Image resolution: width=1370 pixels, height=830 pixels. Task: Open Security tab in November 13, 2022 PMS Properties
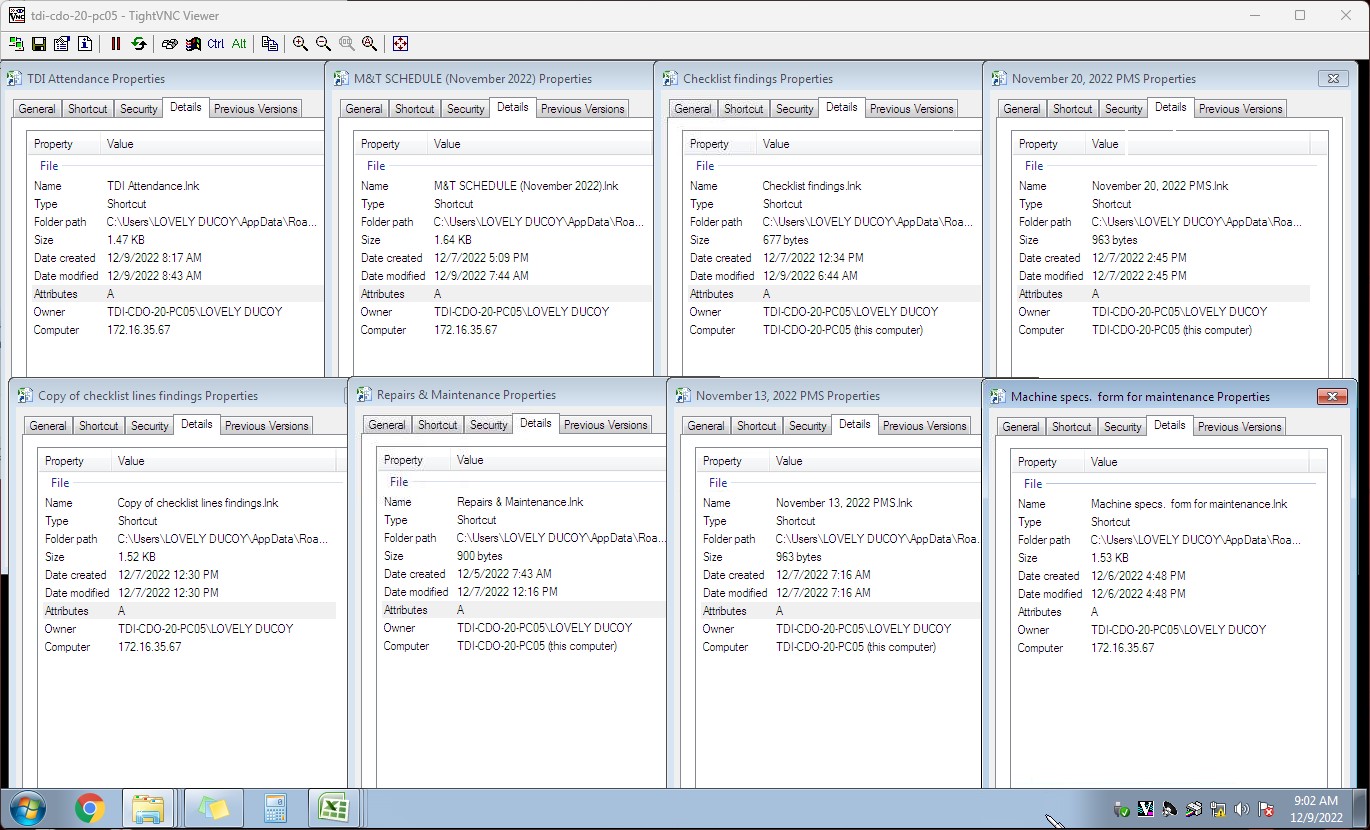point(808,426)
